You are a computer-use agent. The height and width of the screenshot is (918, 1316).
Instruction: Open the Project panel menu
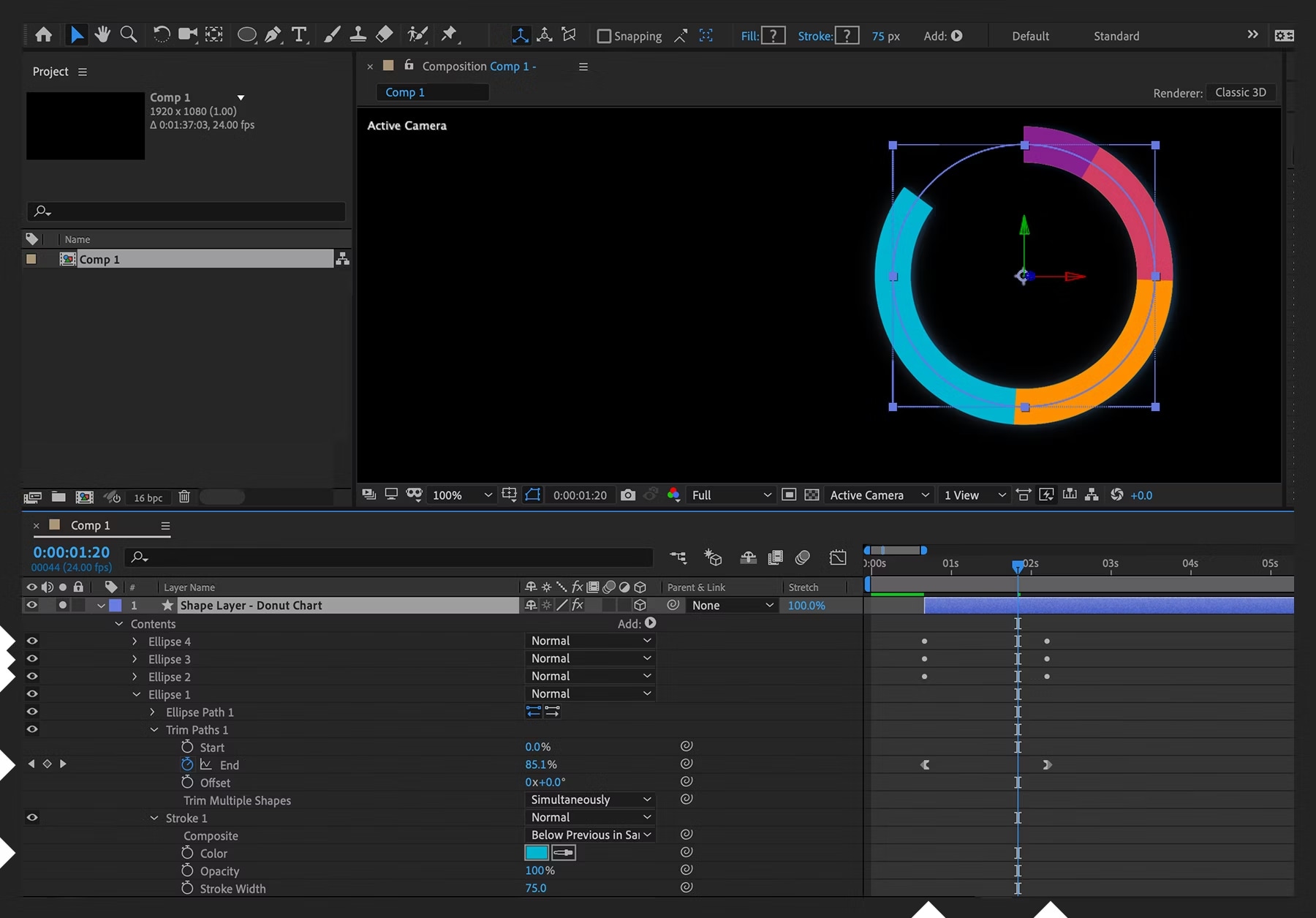tap(83, 72)
